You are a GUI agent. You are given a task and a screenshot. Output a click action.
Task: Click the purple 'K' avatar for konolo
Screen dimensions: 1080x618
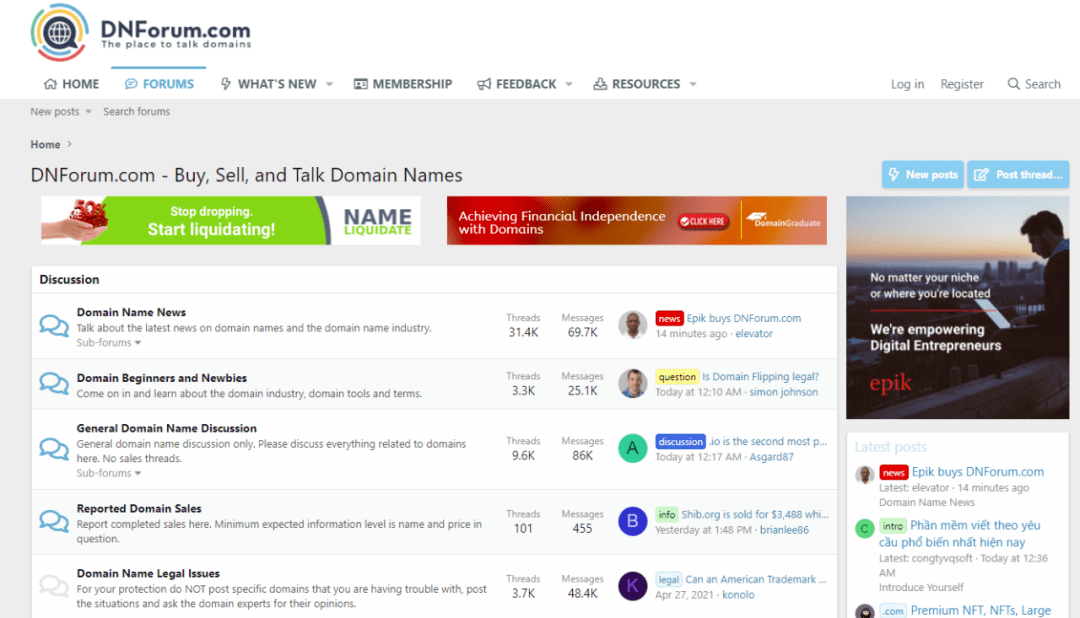(x=632, y=586)
